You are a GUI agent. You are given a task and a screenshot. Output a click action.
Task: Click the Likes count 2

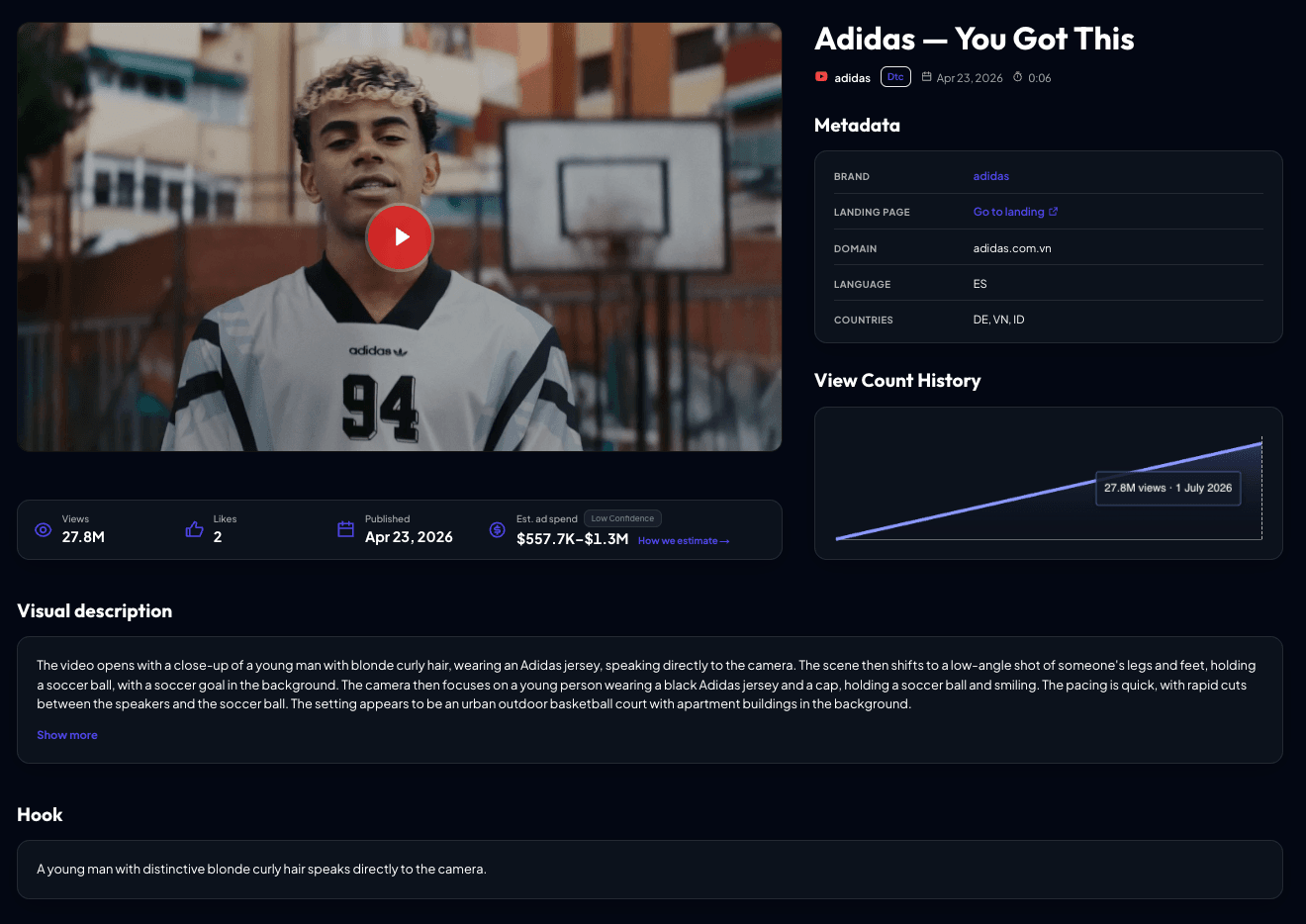[x=218, y=537]
